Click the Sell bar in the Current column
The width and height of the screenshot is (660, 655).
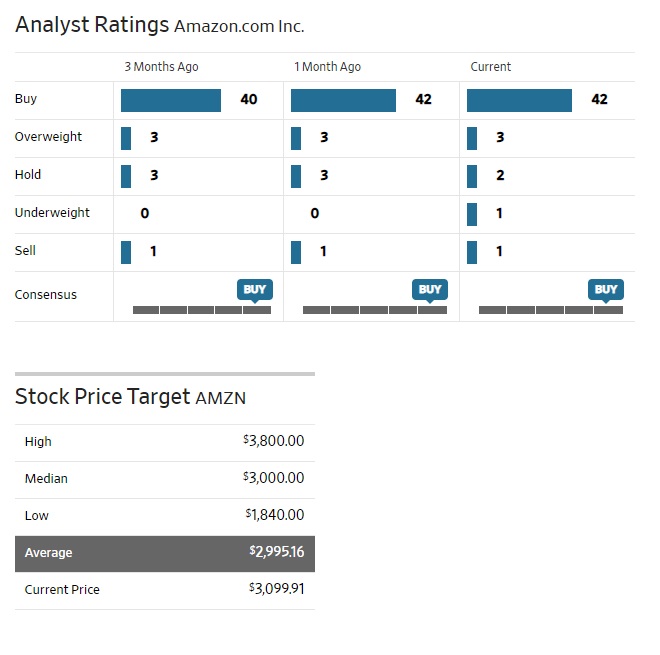click(472, 251)
